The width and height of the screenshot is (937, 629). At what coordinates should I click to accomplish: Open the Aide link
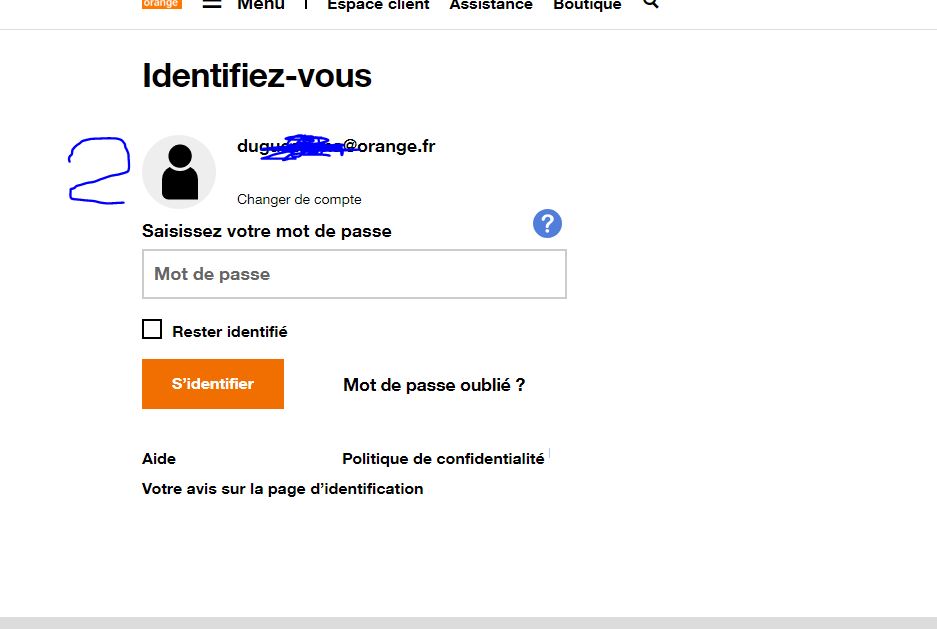[159, 459]
